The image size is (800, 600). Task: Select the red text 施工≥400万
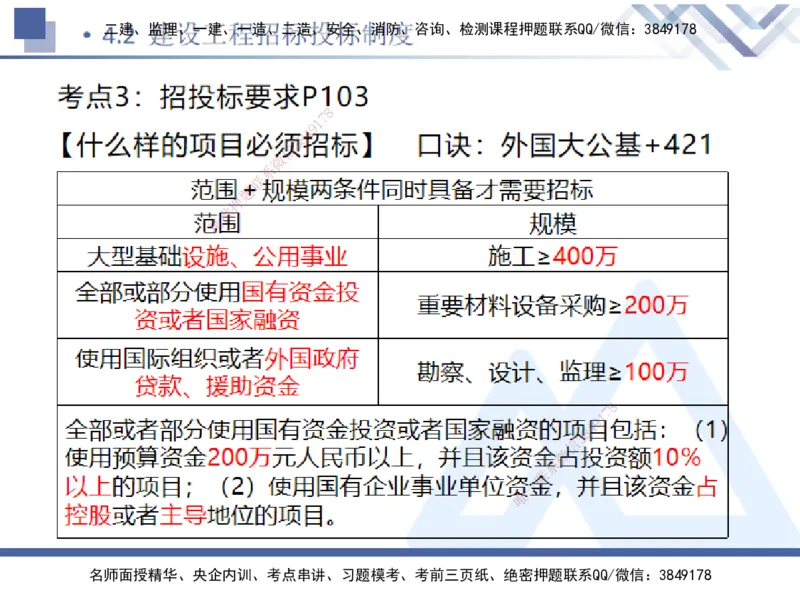click(552, 255)
